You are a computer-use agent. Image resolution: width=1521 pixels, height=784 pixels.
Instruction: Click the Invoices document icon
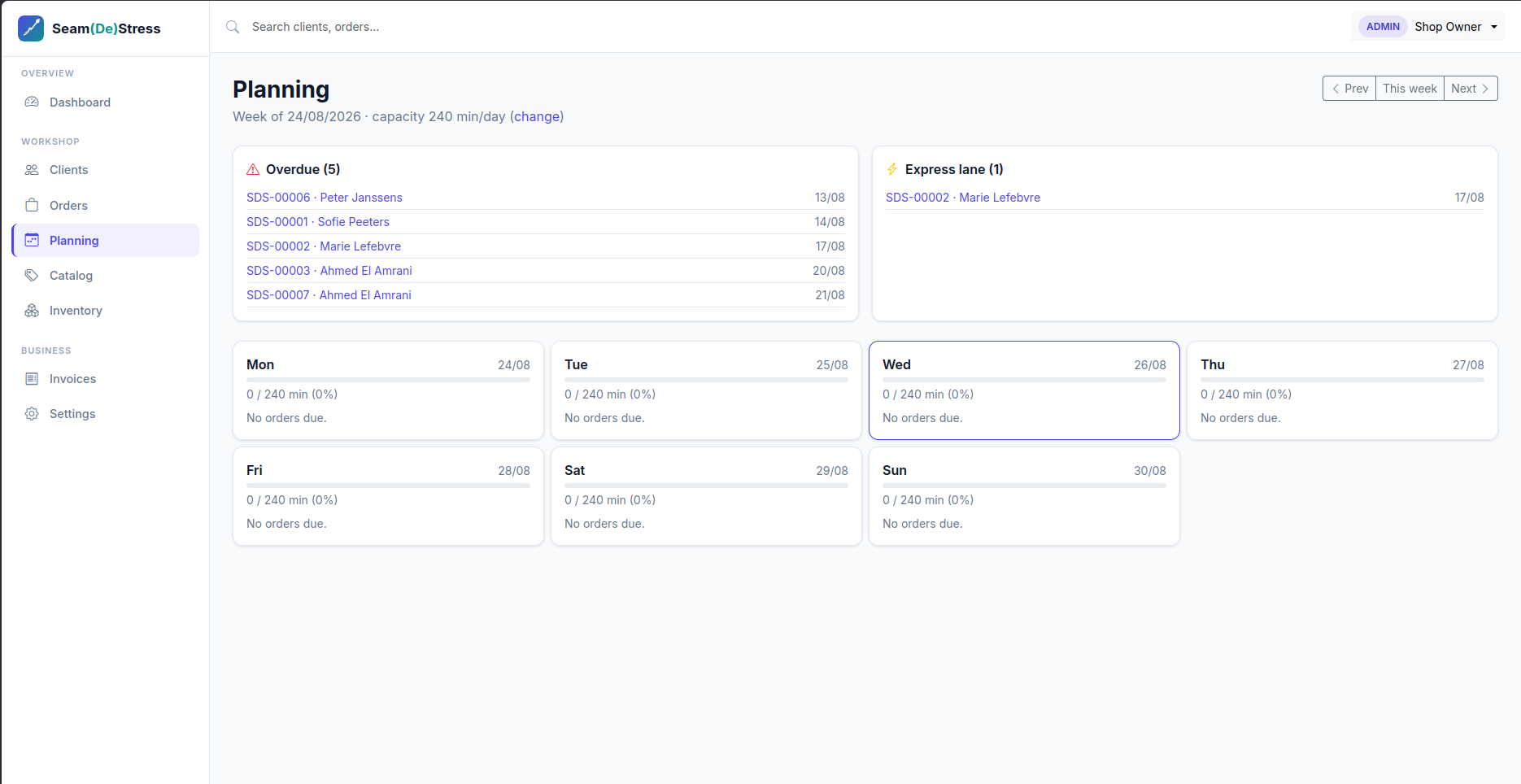point(32,379)
